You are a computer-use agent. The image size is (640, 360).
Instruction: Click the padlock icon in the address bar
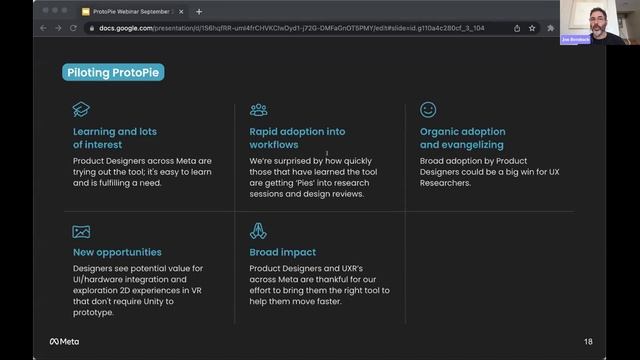pyautogui.click(x=92, y=28)
